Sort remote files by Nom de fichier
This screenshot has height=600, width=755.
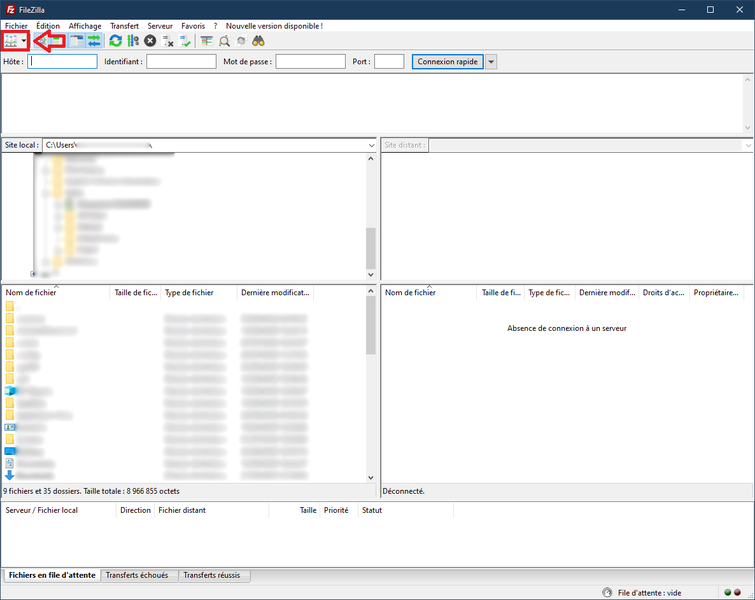coord(429,292)
